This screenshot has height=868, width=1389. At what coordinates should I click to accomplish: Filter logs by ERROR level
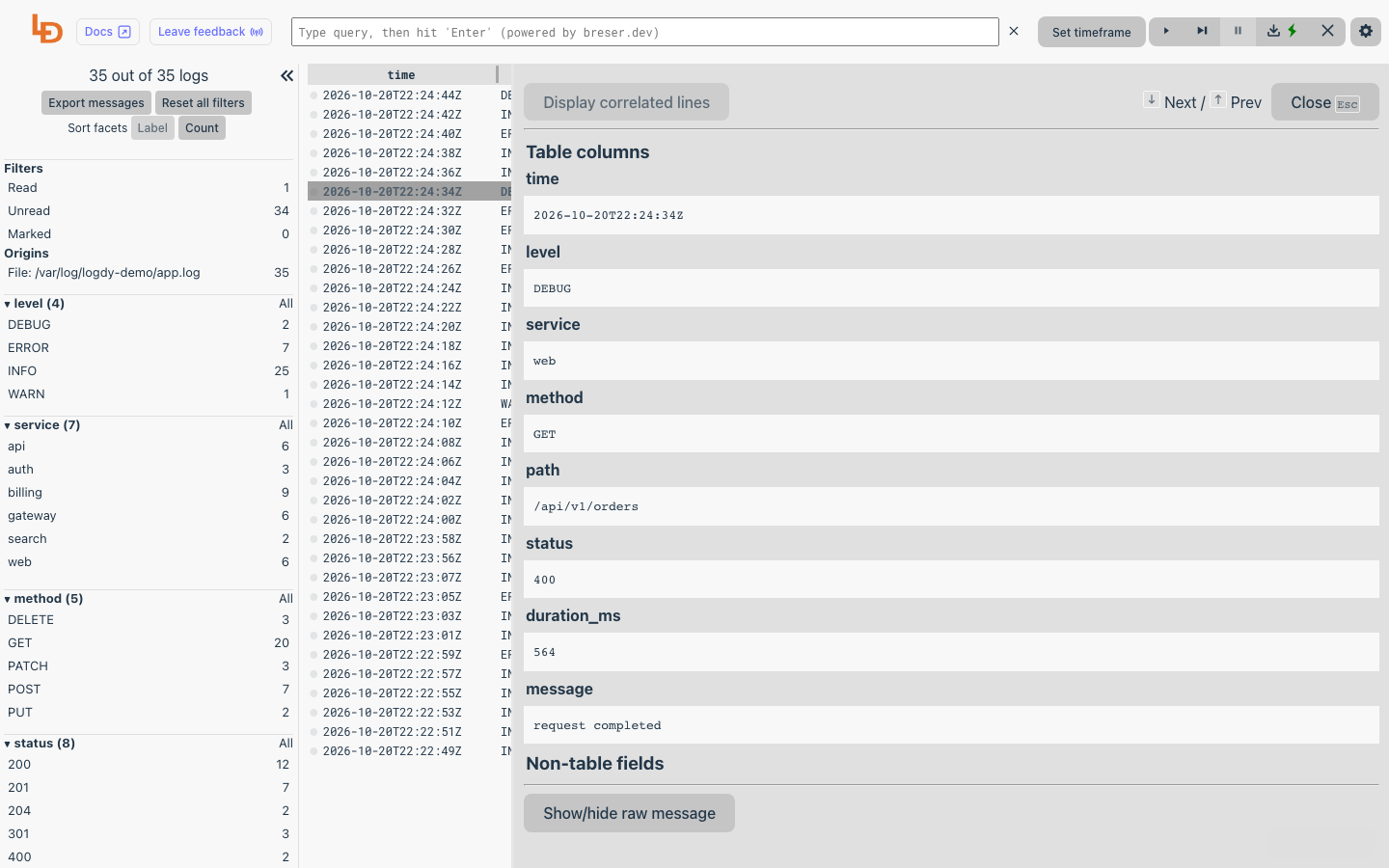(x=149, y=348)
